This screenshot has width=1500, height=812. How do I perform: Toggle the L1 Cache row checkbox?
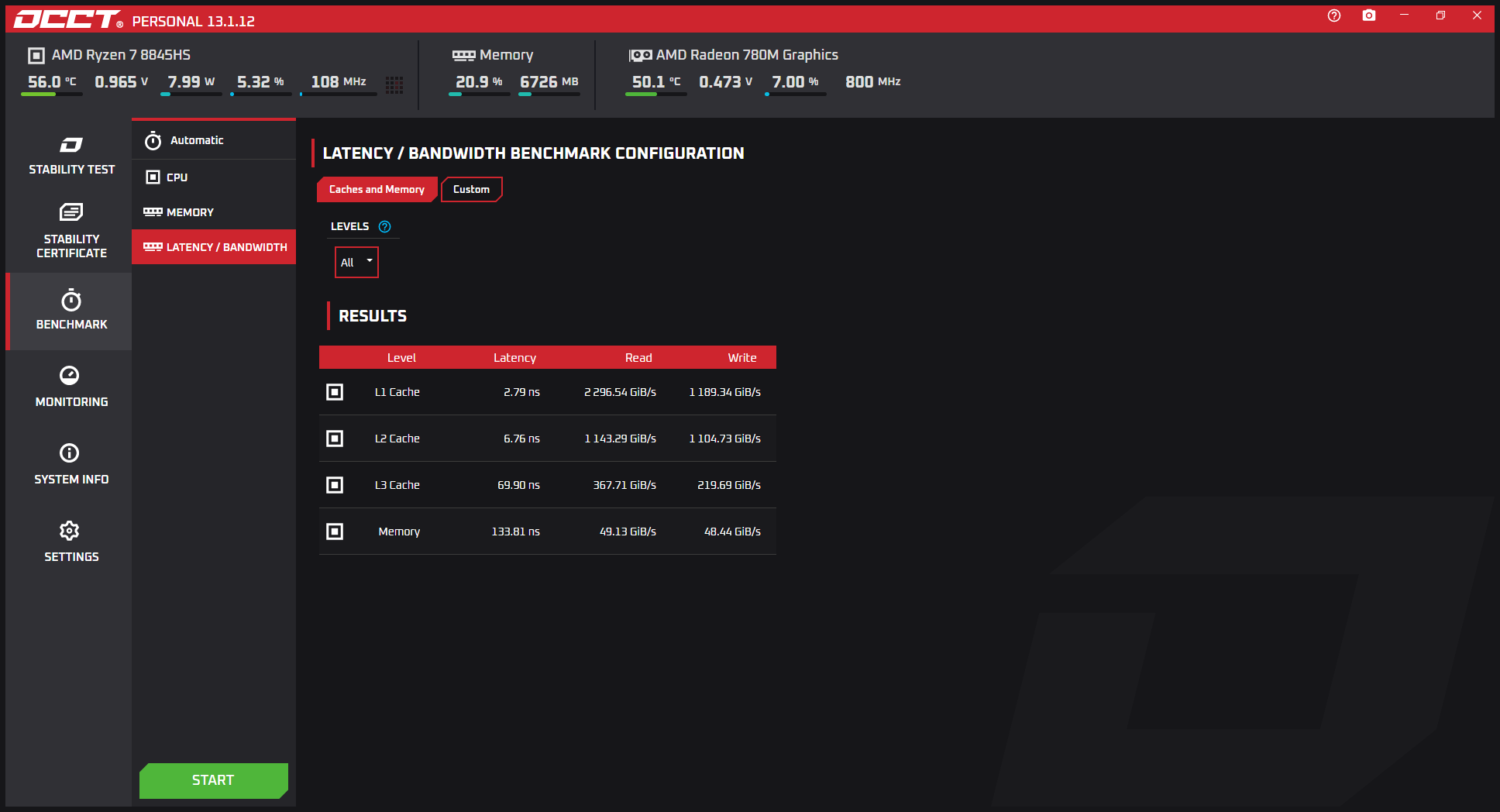pos(335,392)
